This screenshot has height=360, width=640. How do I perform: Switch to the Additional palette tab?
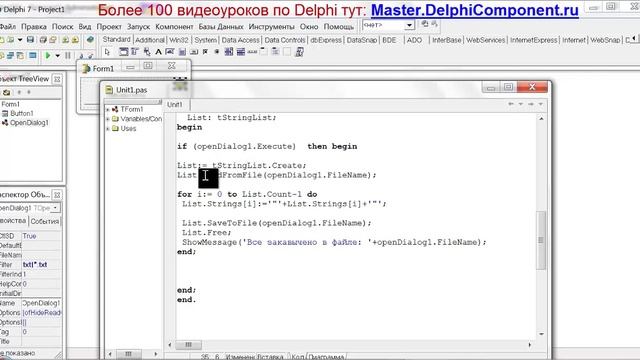coord(150,40)
